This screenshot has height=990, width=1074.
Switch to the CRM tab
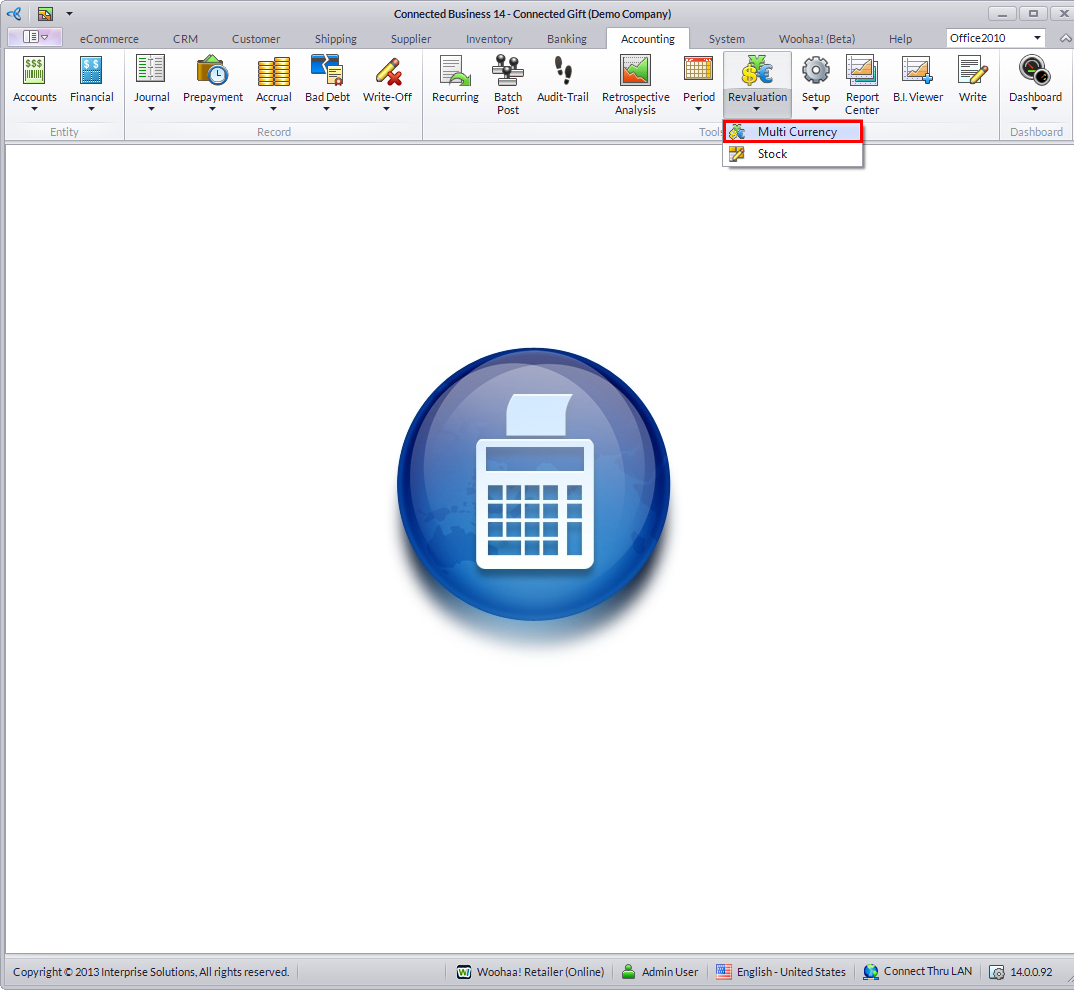(x=185, y=39)
